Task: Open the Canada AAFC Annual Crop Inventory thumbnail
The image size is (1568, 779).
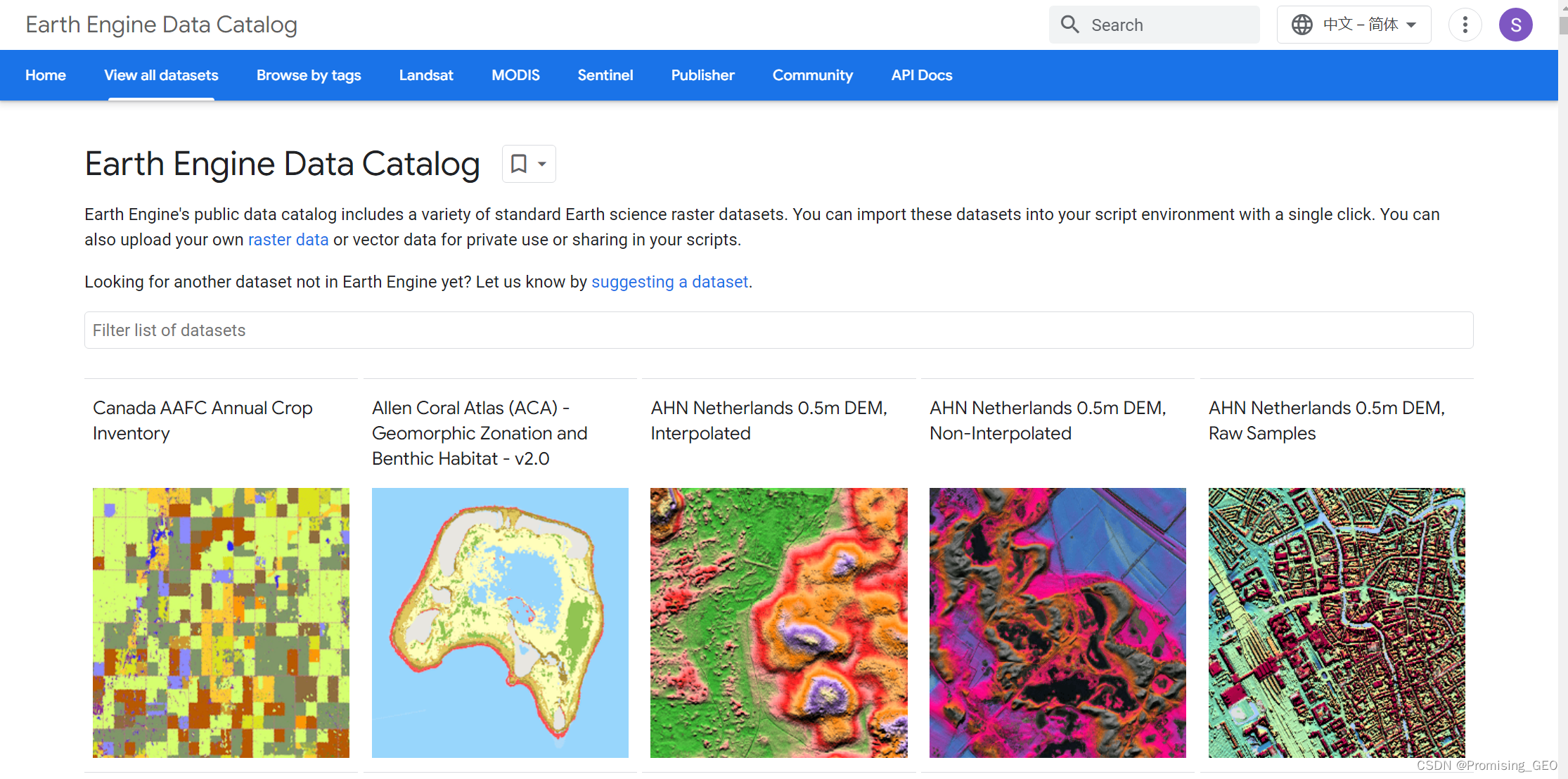Action: (x=221, y=622)
